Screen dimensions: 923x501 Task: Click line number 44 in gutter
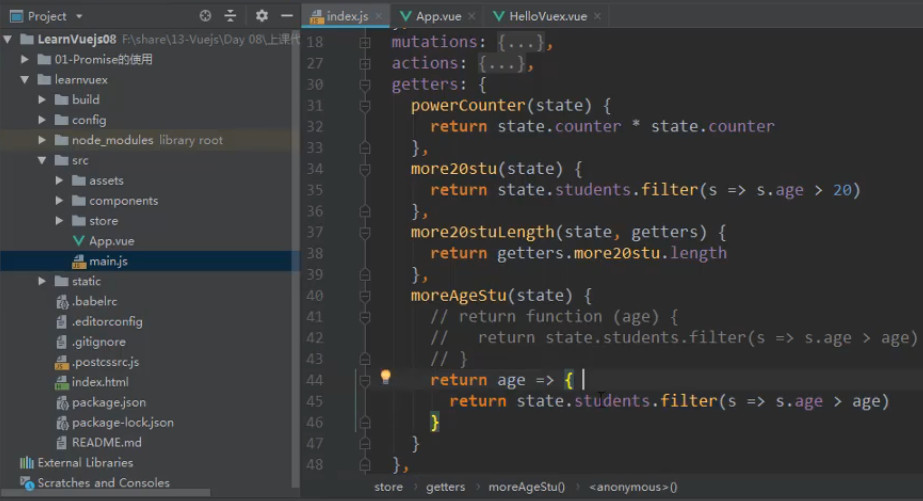pos(315,380)
